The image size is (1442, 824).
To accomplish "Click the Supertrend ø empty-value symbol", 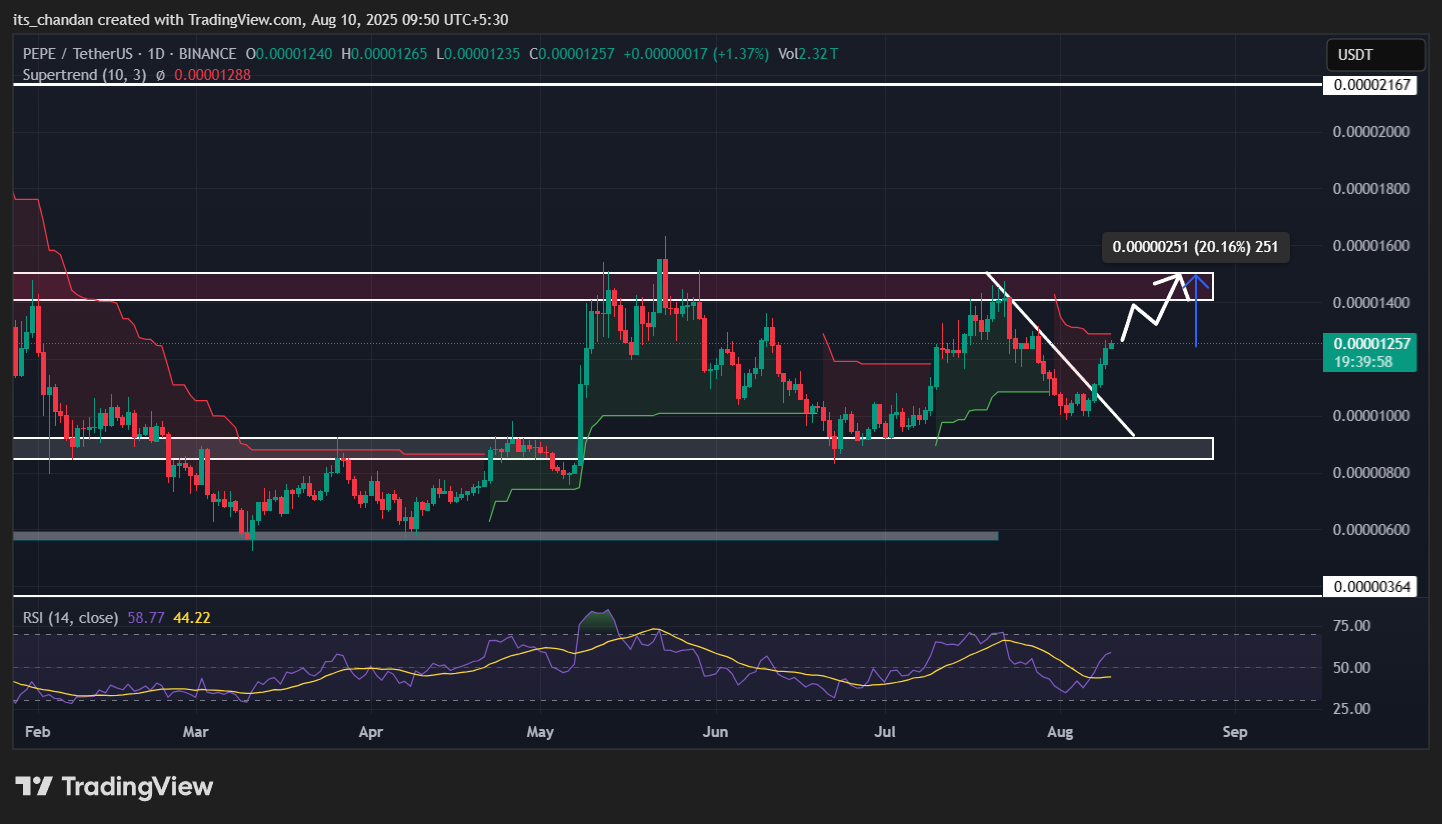I will [160, 74].
